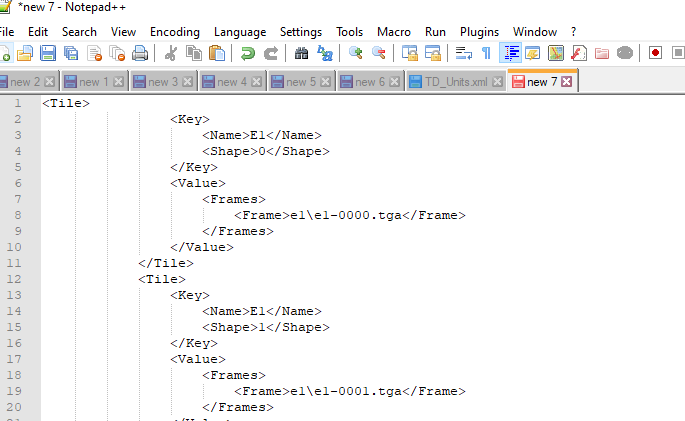685x421 pixels.
Task: Click the Print document icon
Action: [x=140, y=53]
